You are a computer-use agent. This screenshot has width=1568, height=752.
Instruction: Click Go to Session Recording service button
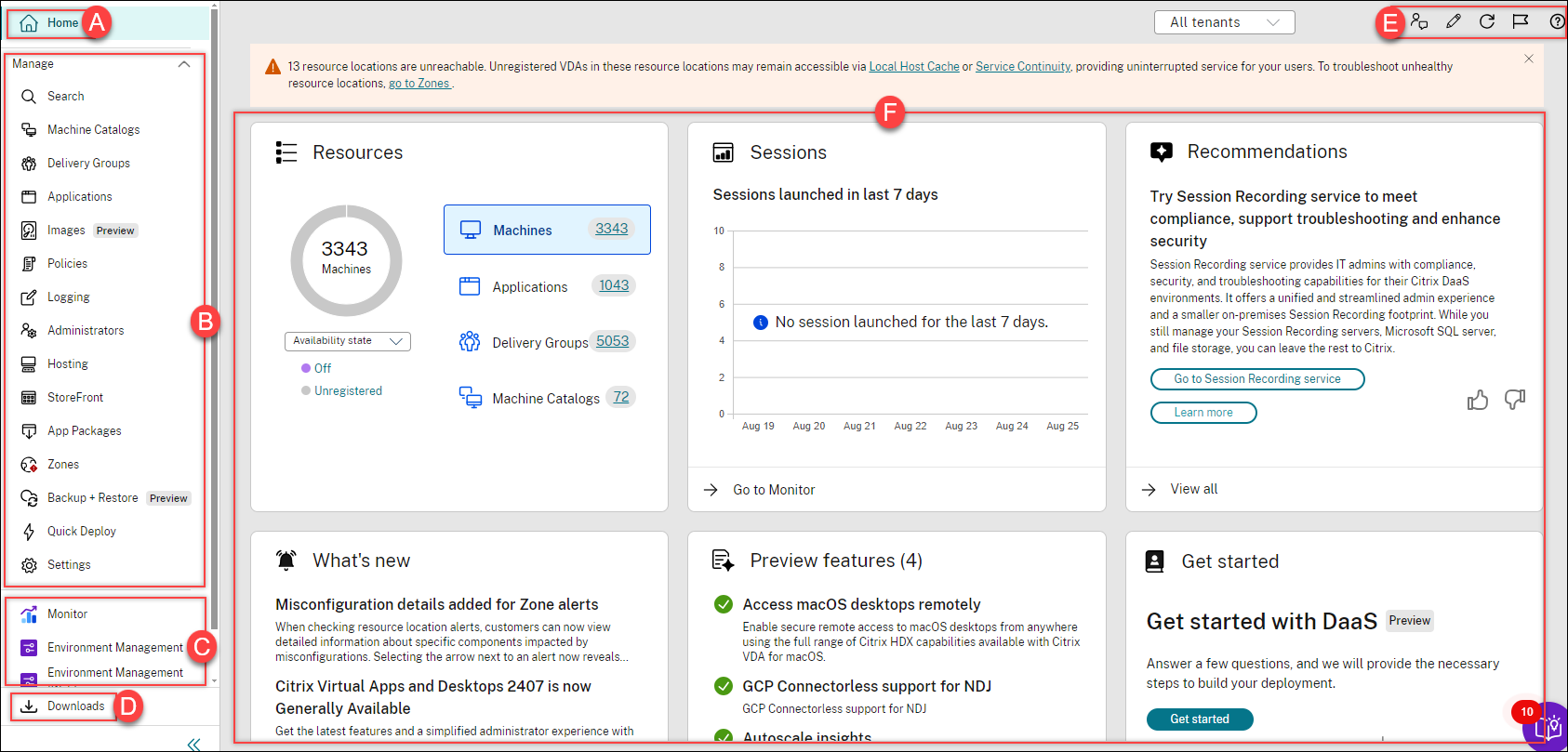[1257, 379]
